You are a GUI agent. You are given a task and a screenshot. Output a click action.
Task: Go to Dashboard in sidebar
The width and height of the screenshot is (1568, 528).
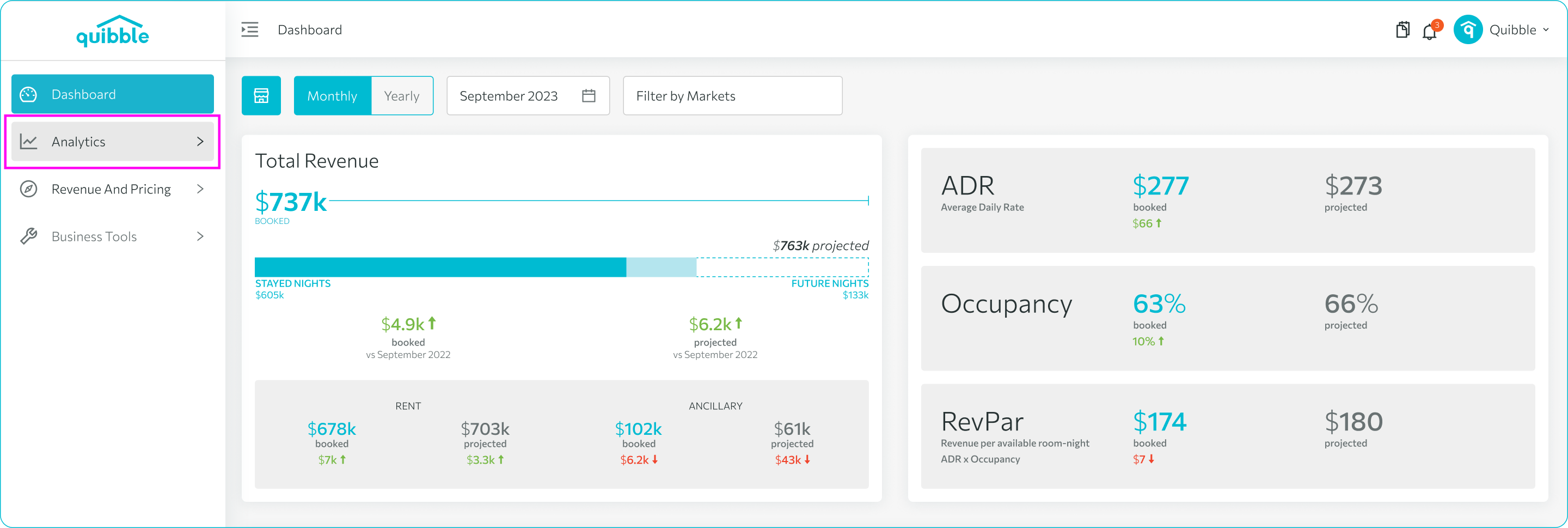point(113,94)
